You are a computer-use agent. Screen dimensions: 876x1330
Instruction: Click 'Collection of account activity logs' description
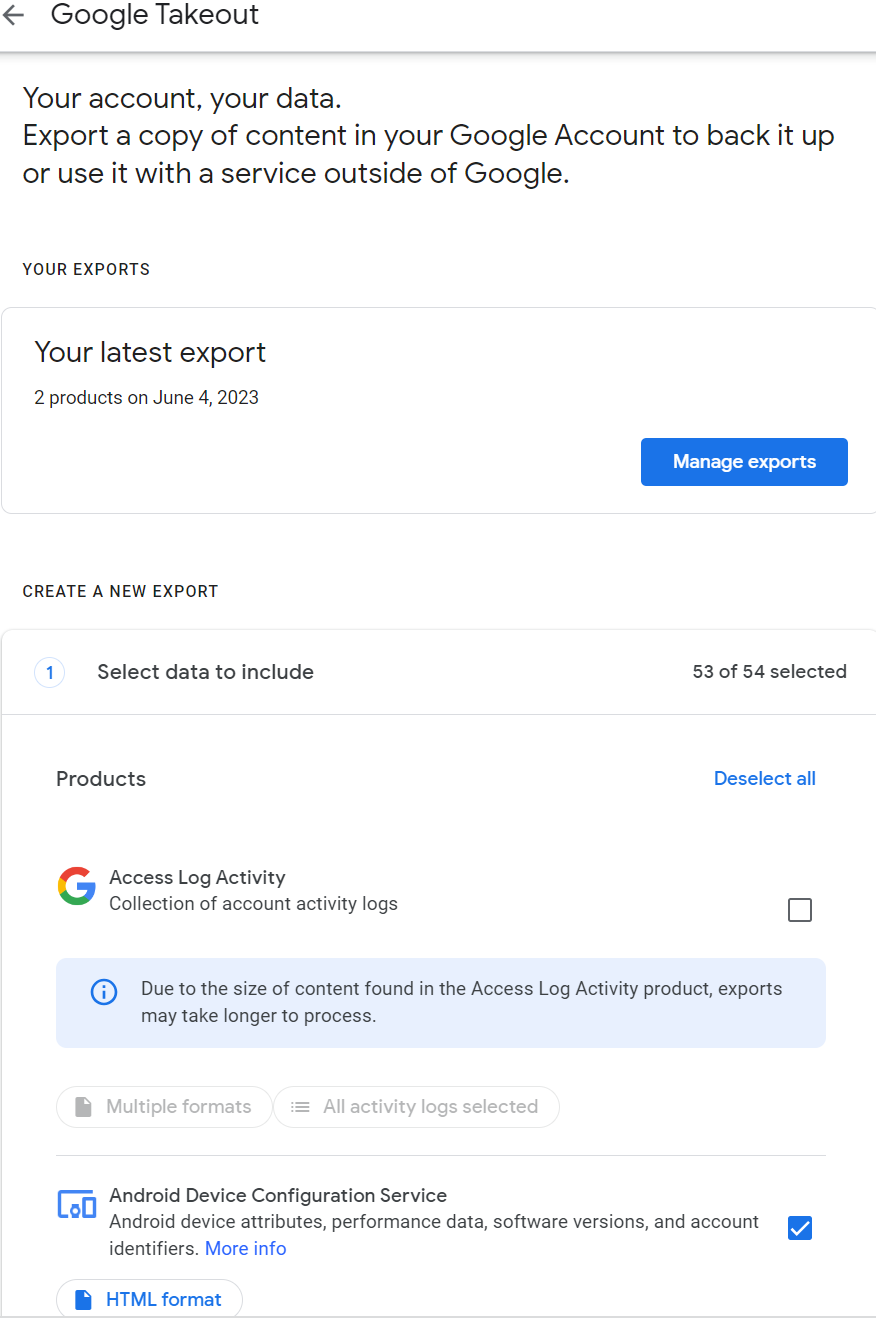[253, 903]
